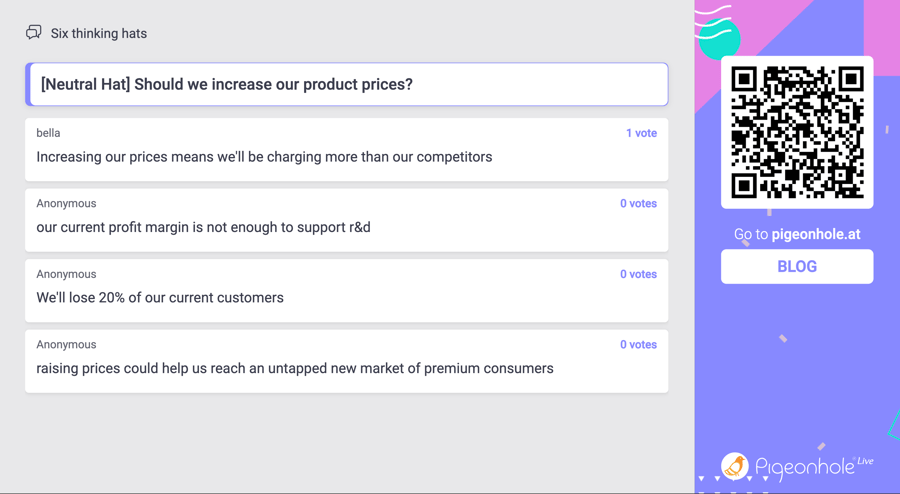Click the QR code image

coord(797,132)
